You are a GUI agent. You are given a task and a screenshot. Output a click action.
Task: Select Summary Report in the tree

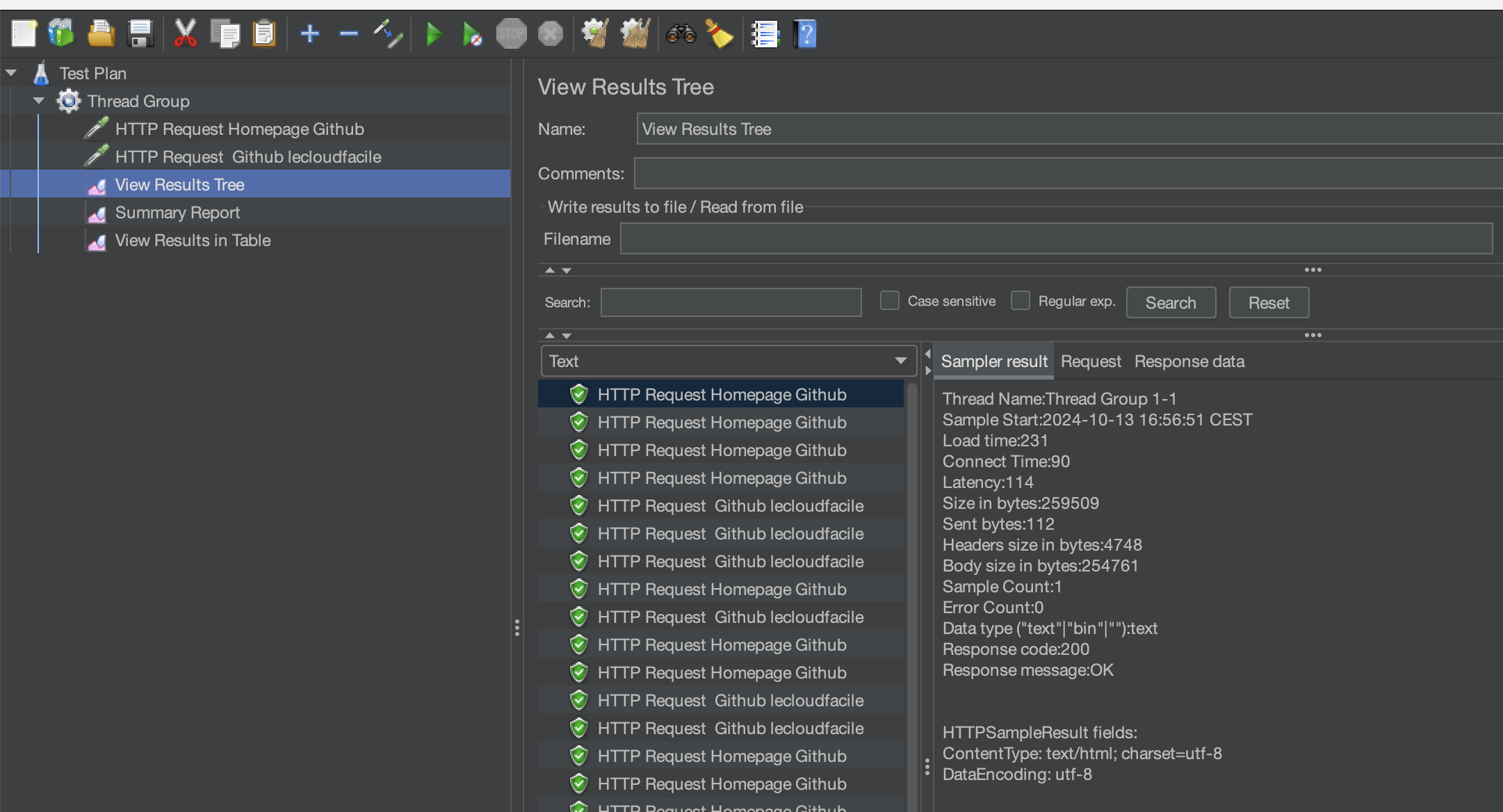coord(177,213)
